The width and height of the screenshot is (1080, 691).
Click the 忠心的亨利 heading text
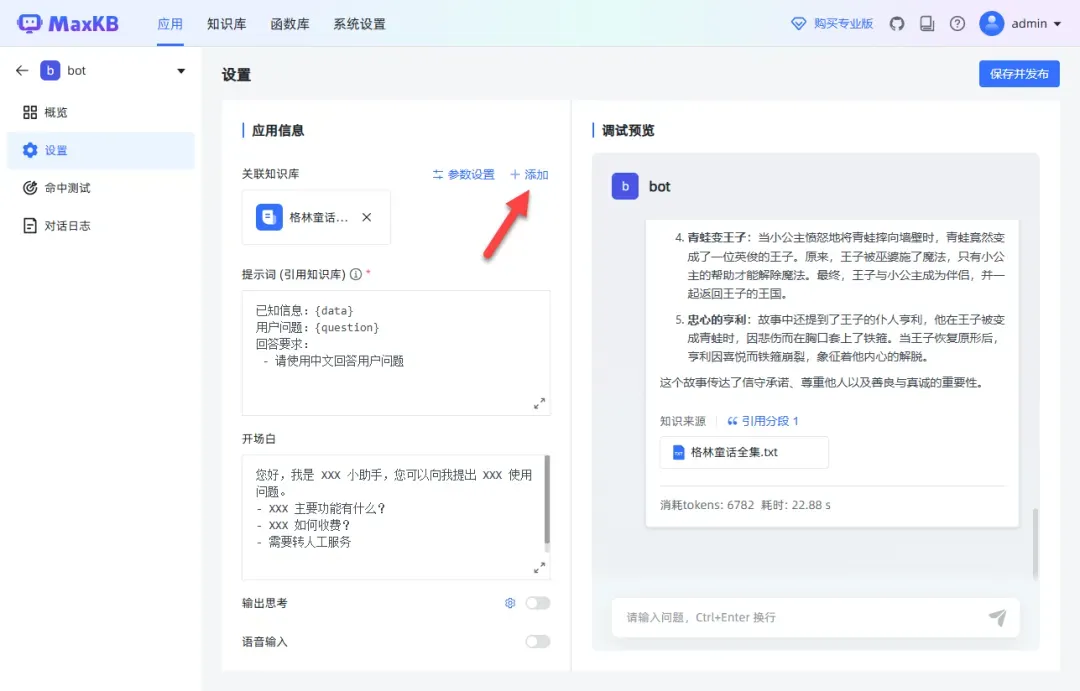(716, 320)
